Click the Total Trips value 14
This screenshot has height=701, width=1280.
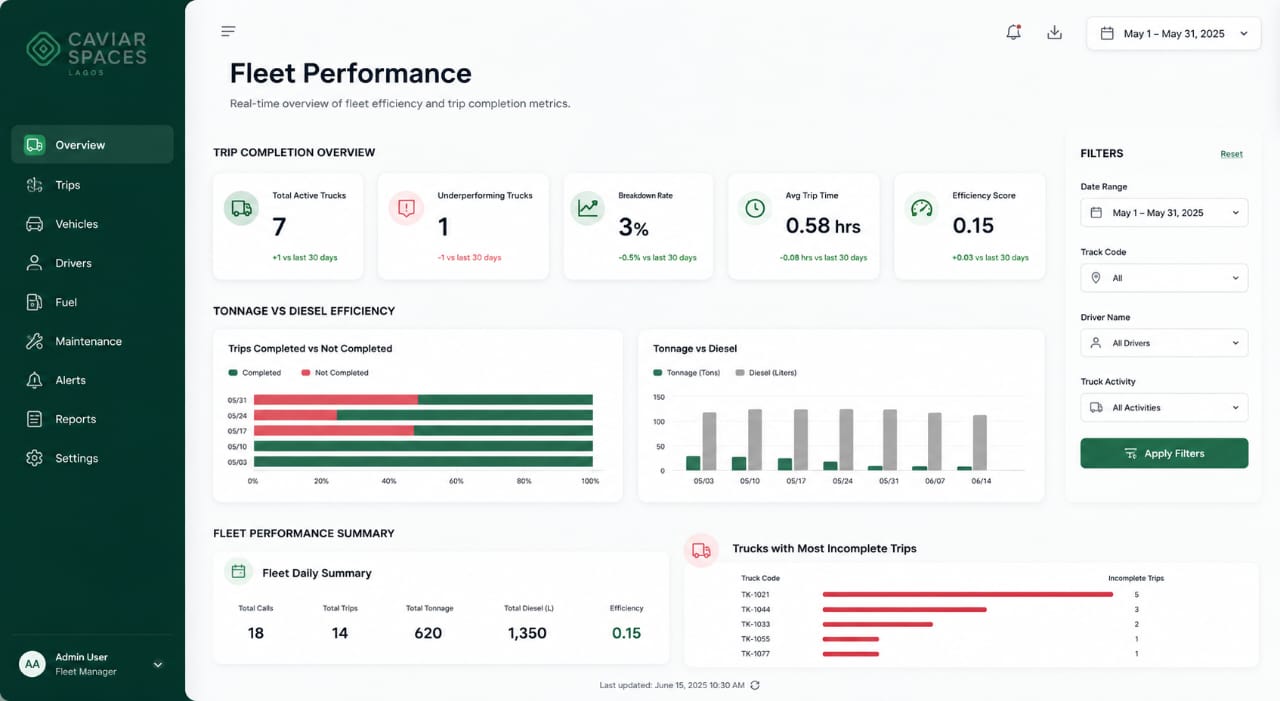point(340,633)
